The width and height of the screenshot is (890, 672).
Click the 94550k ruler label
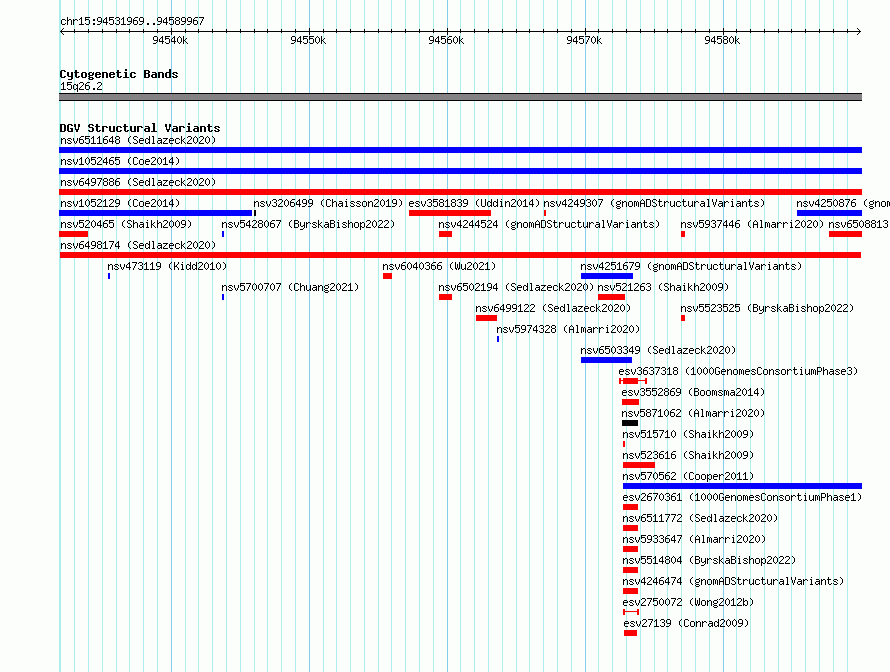click(x=308, y=40)
